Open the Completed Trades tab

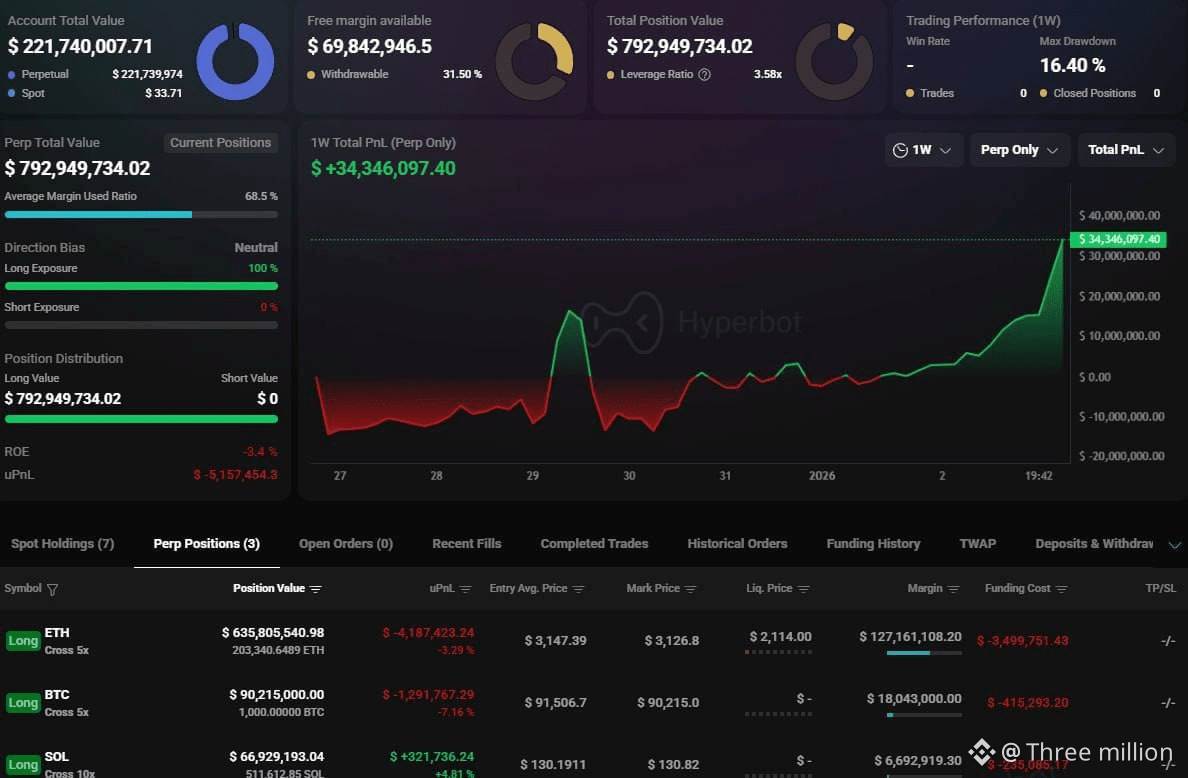click(594, 544)
